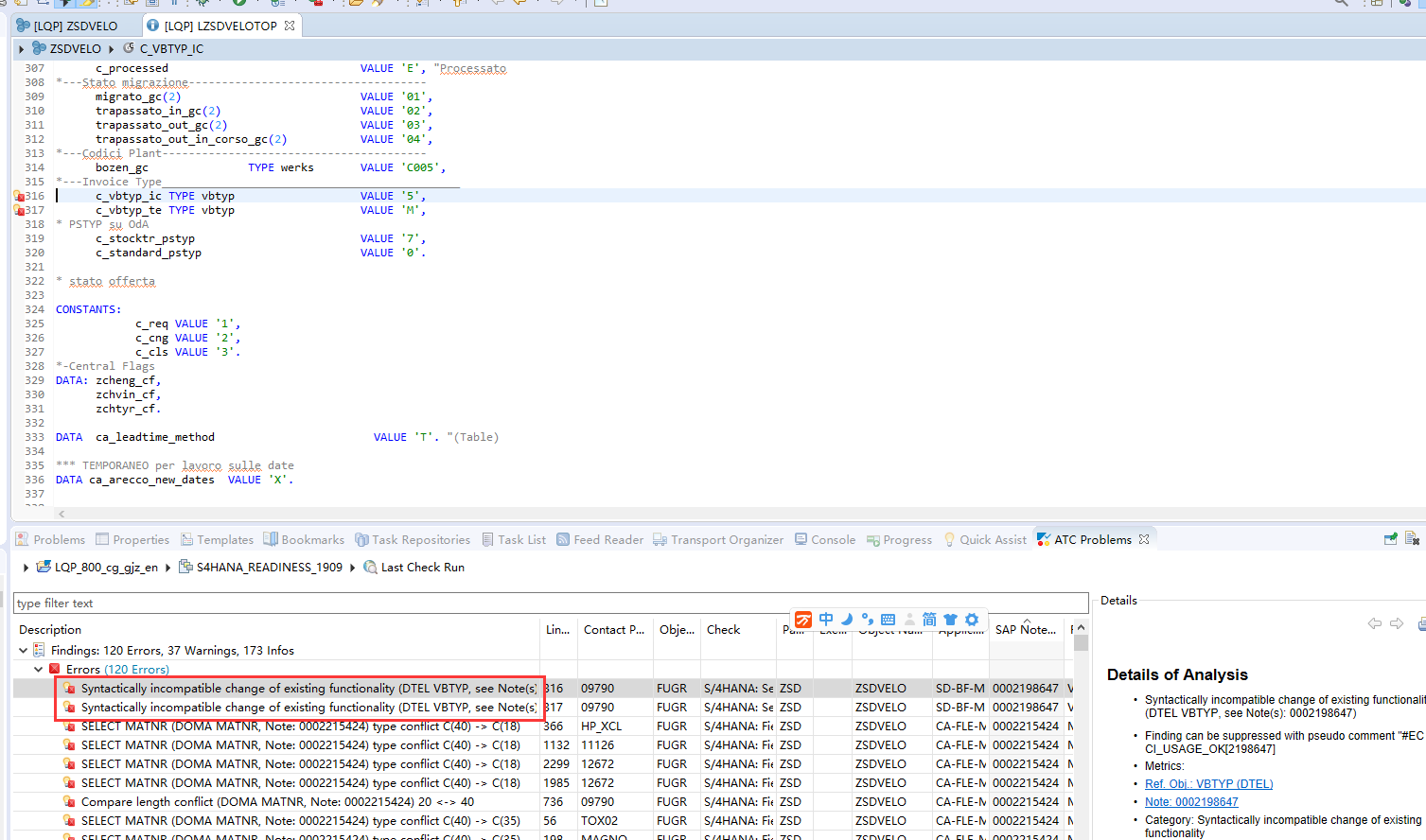1426x840 pixels.
Task: Clear the Details view using the document-x icon
Action: [1414, 537]
